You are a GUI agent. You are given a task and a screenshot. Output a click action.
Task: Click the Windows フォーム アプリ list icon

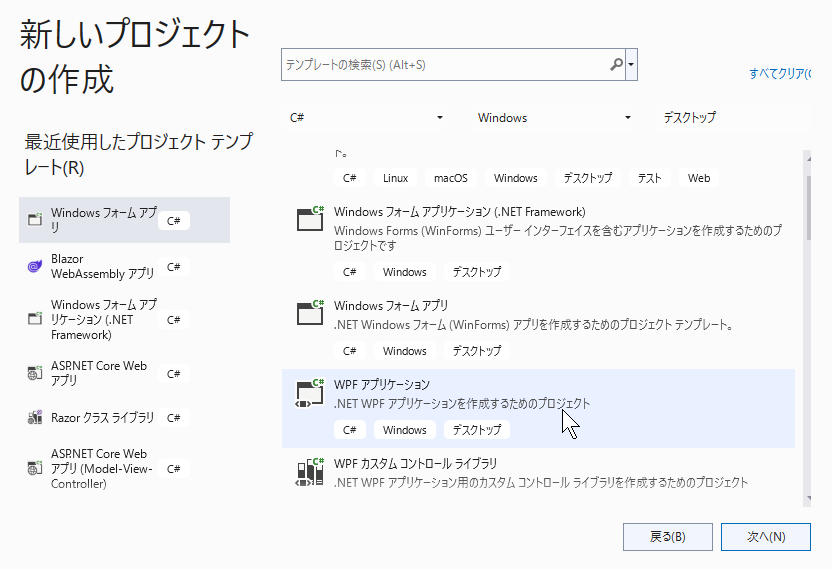[x=310, y=312]
